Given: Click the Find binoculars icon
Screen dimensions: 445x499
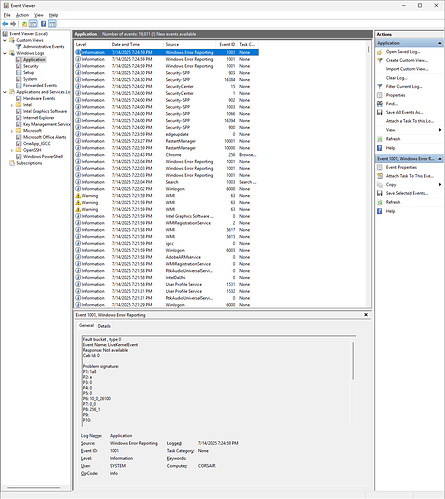Looking at the screenshot, I should (x=380, y=104).
